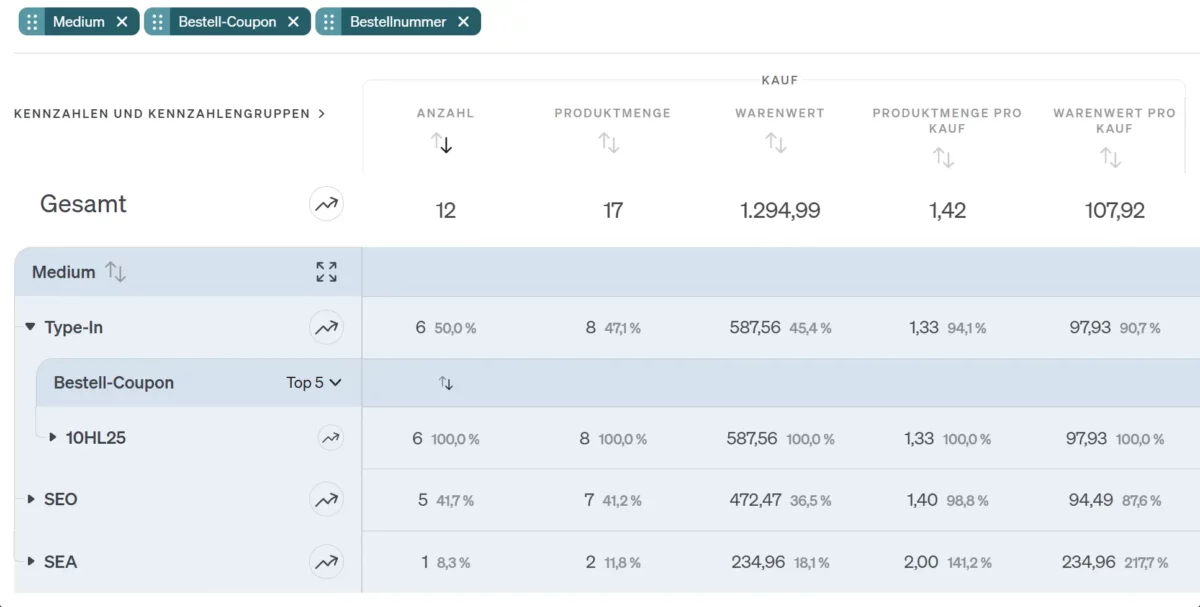
Task: Click Type-In Warenwert value 587,56 45,4 %
Action: [x=780, y=327]
